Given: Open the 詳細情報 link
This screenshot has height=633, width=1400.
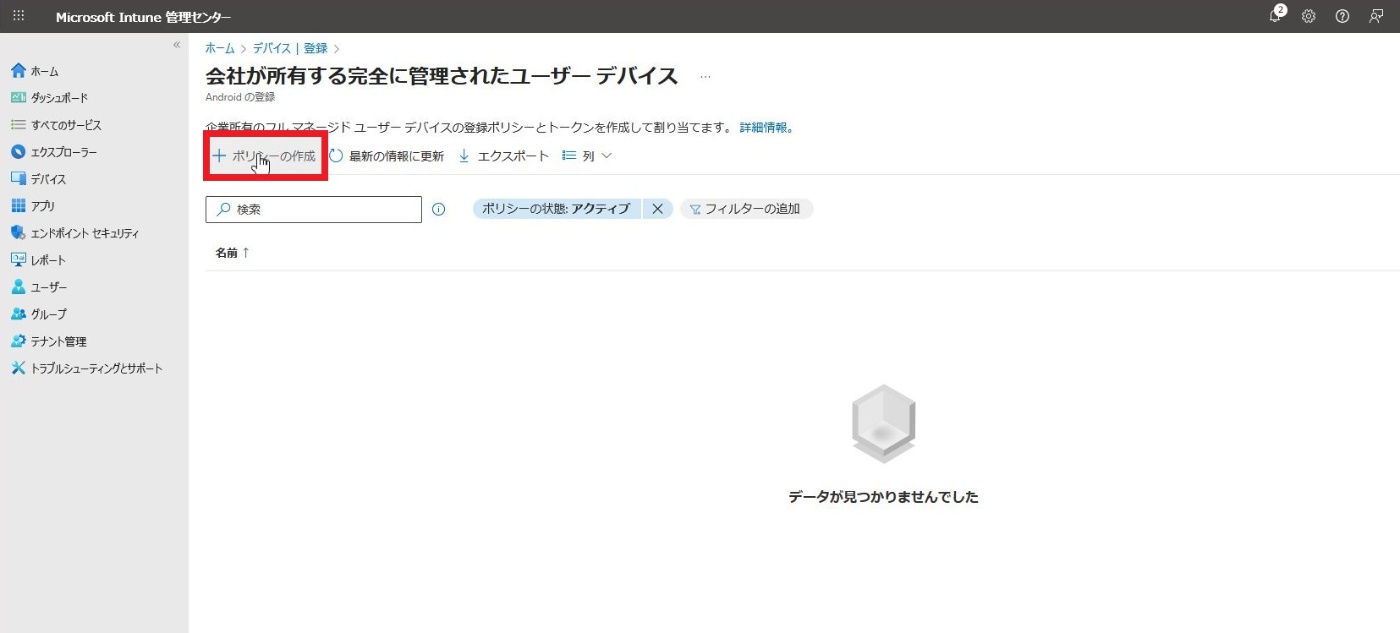Looking at the screenshot, I should point(765,128).
